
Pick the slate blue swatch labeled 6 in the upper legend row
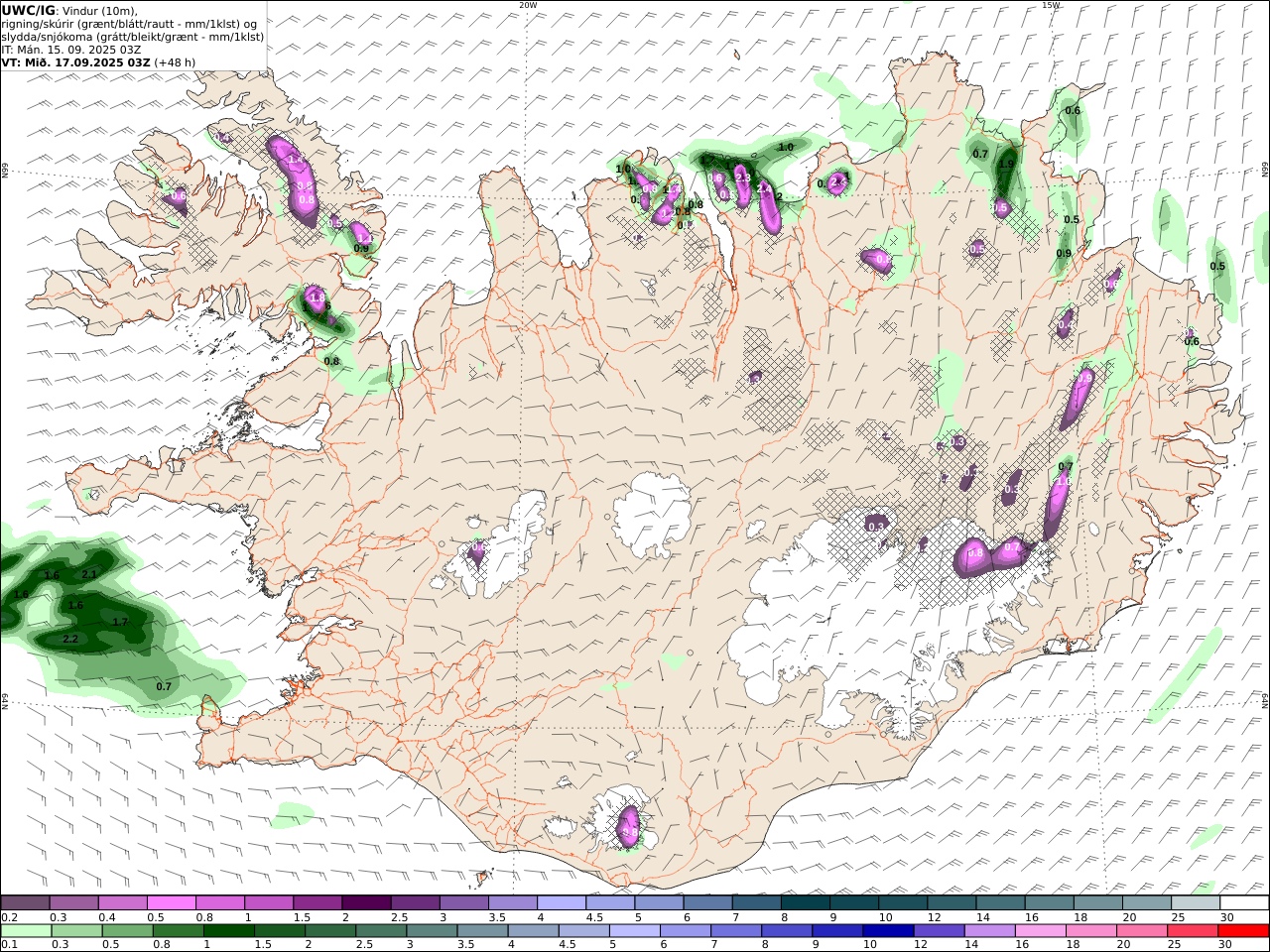(706, 902)
